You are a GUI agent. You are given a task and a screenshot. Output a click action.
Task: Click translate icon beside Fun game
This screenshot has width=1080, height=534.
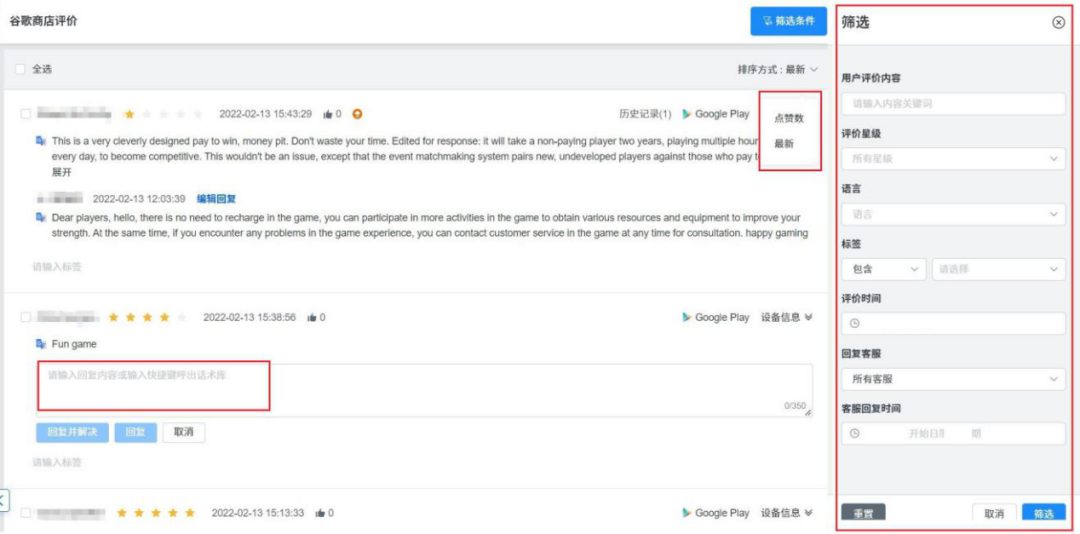[41, 344]
